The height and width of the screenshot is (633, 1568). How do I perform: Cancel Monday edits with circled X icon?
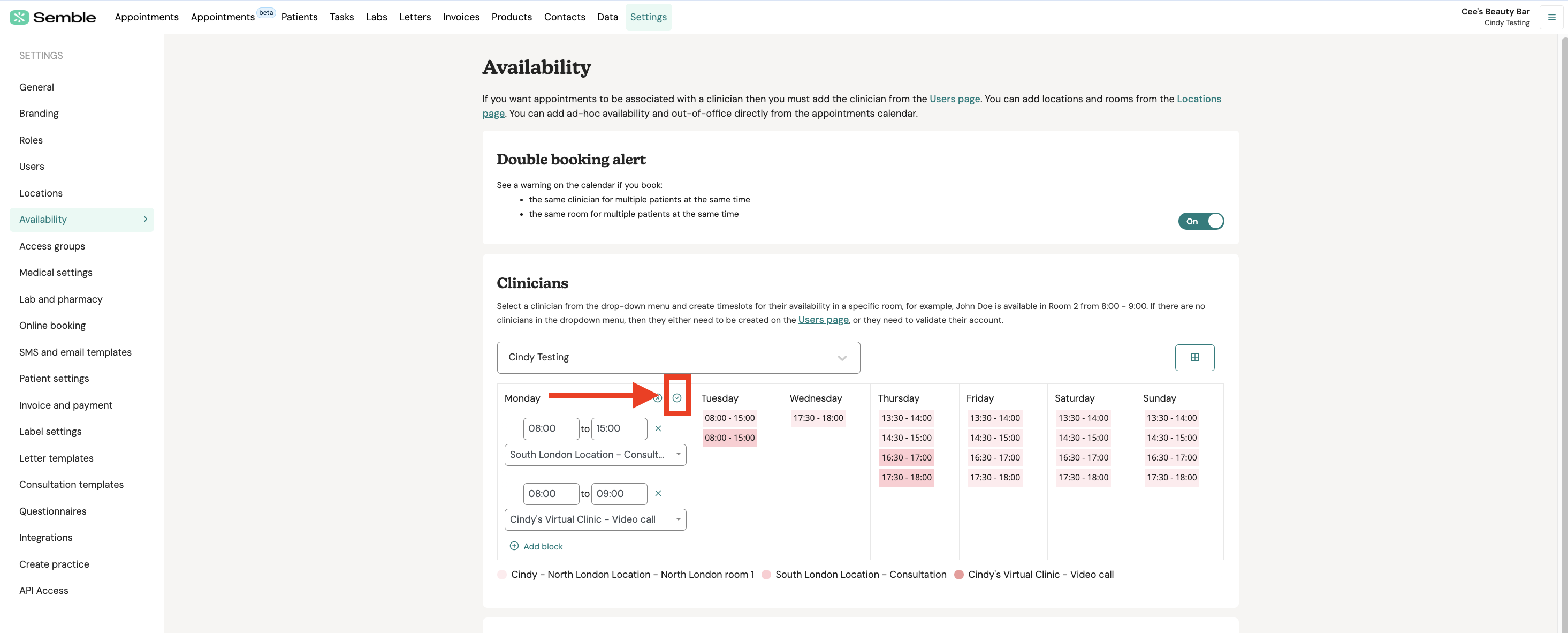pyautogui.click(x=657, y=398)
